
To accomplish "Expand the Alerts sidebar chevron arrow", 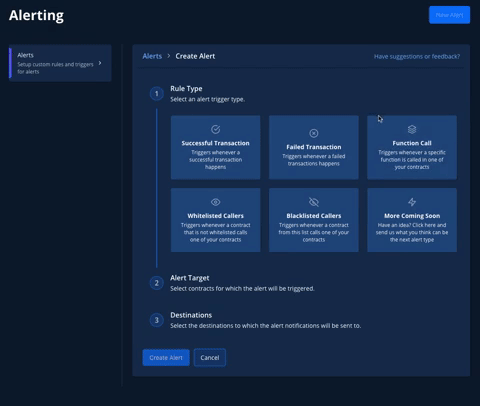I will (100, 63).
